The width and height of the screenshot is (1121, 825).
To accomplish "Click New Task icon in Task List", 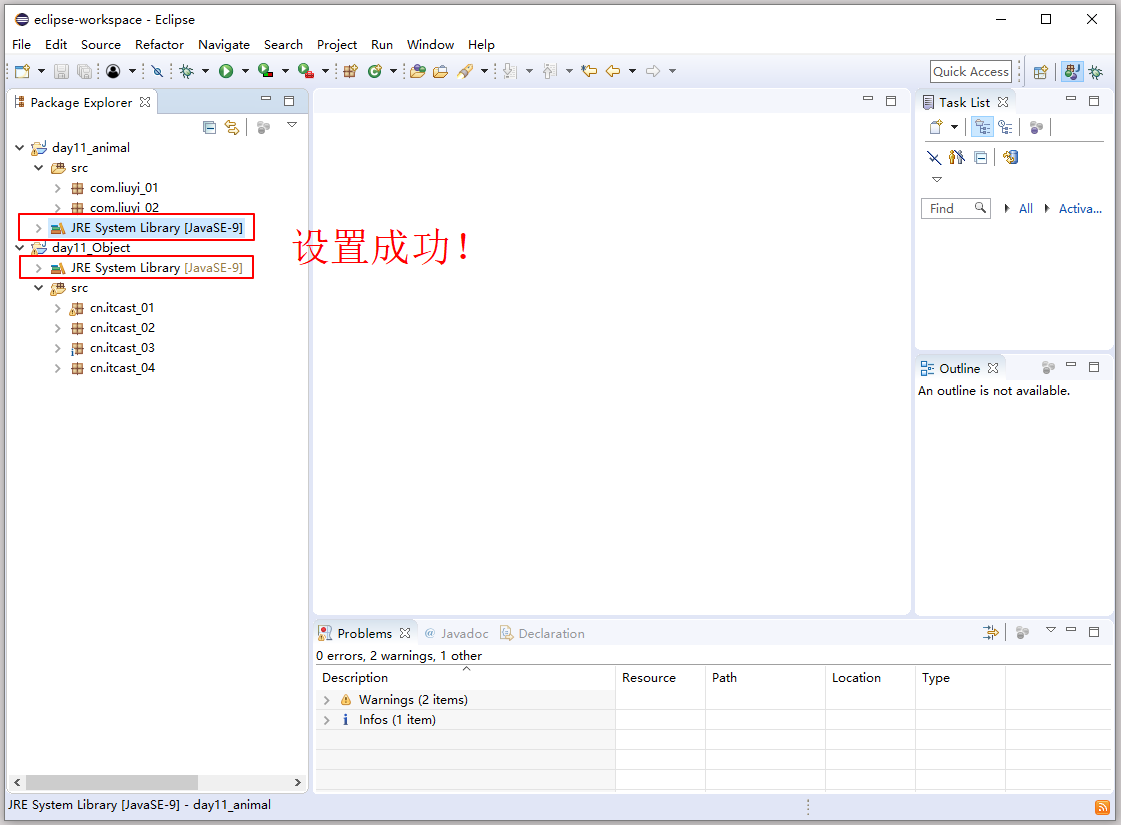I will 936,127.
